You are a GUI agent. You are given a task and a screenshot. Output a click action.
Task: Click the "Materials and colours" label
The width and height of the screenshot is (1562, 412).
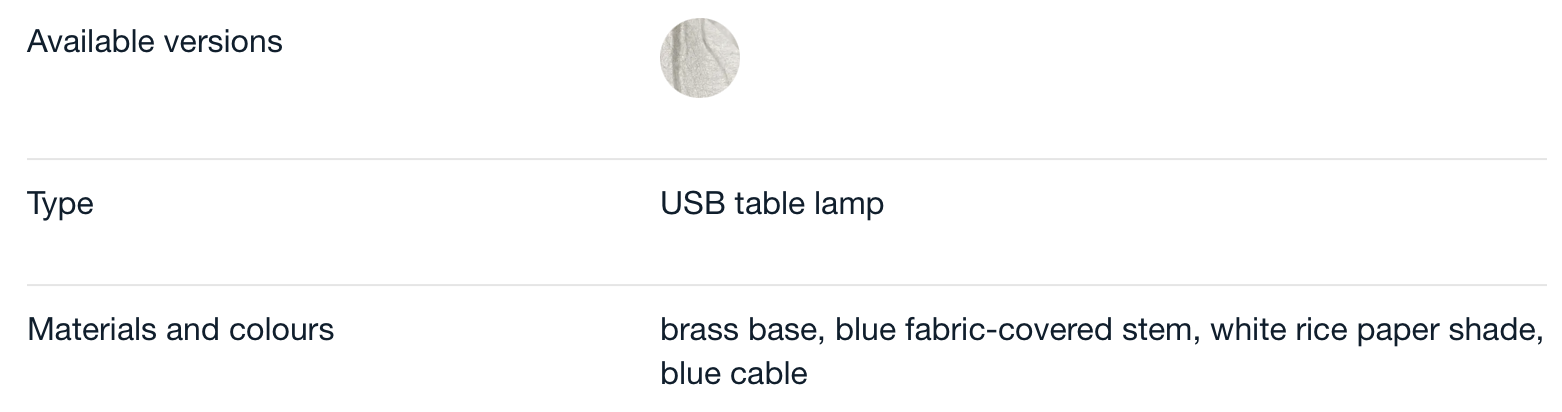(180, 329)
